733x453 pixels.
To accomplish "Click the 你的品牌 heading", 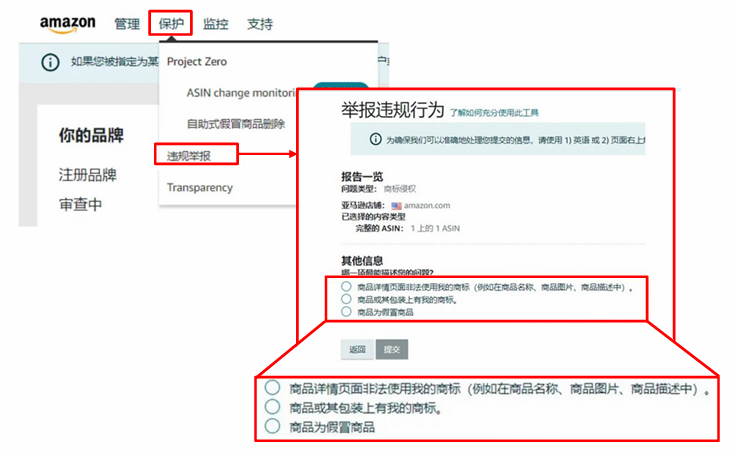I will click(x=91, y=135).
